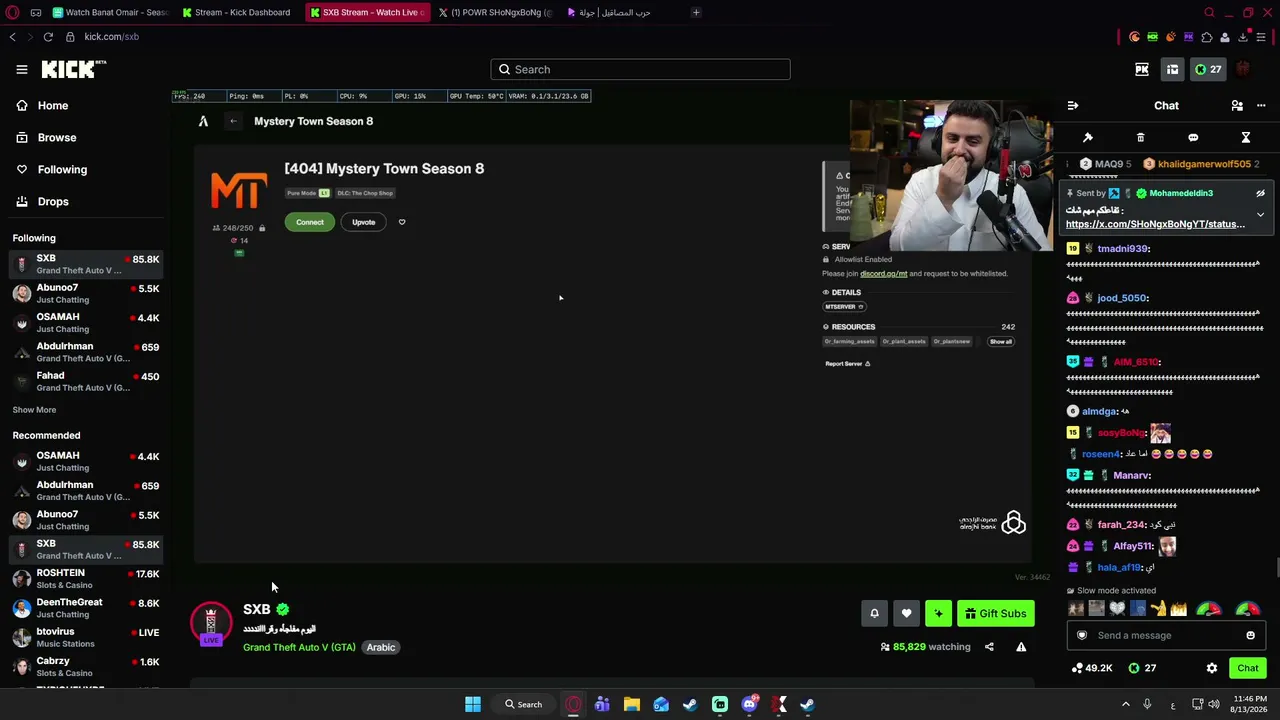Screen dimensions: 1280x720
Task: Switch to Stream - Kick Dashboard tab
Action: 237,12
